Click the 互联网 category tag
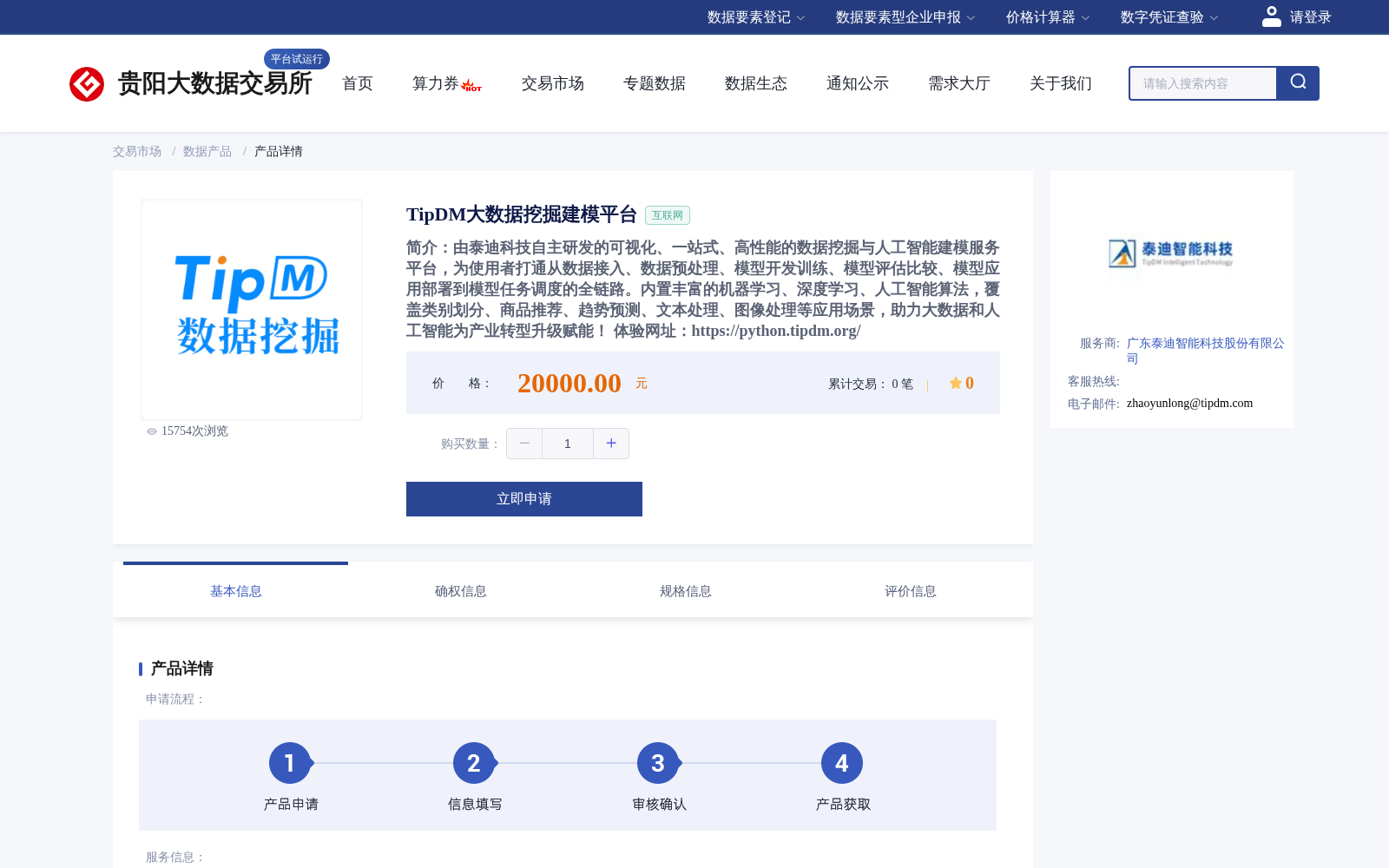Screen dimensions: 1389x868 click(668, 215)
